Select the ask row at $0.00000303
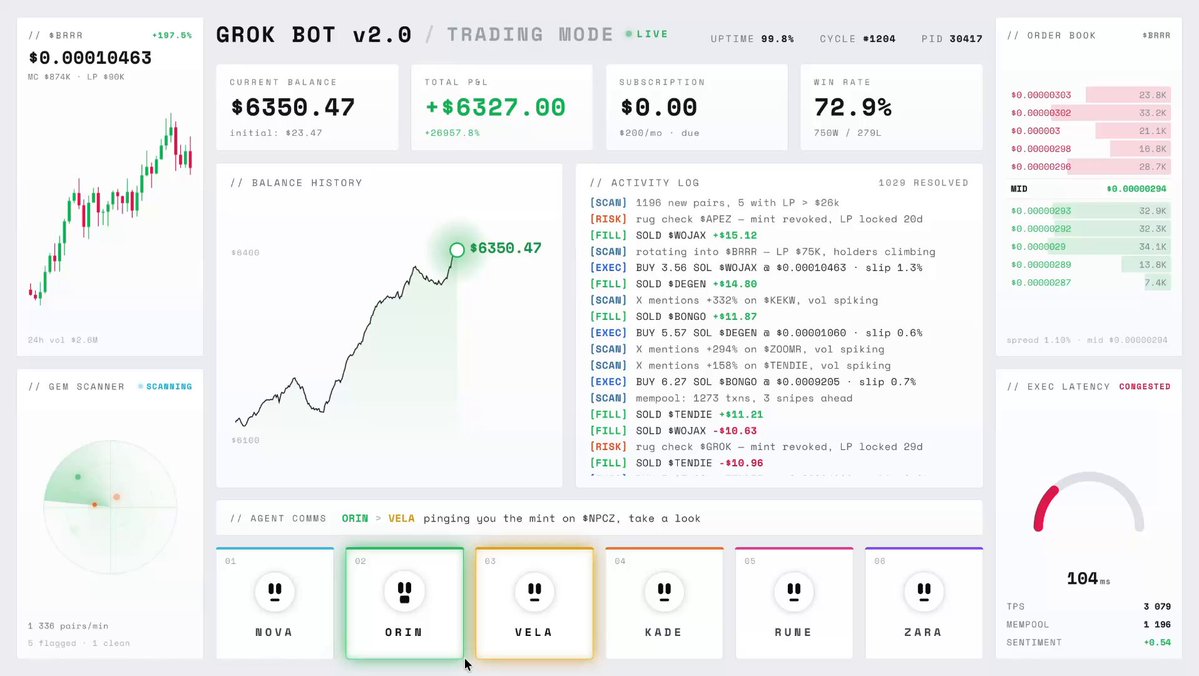The height and width of the screenshot is (676, 1199). point(1089,96)
